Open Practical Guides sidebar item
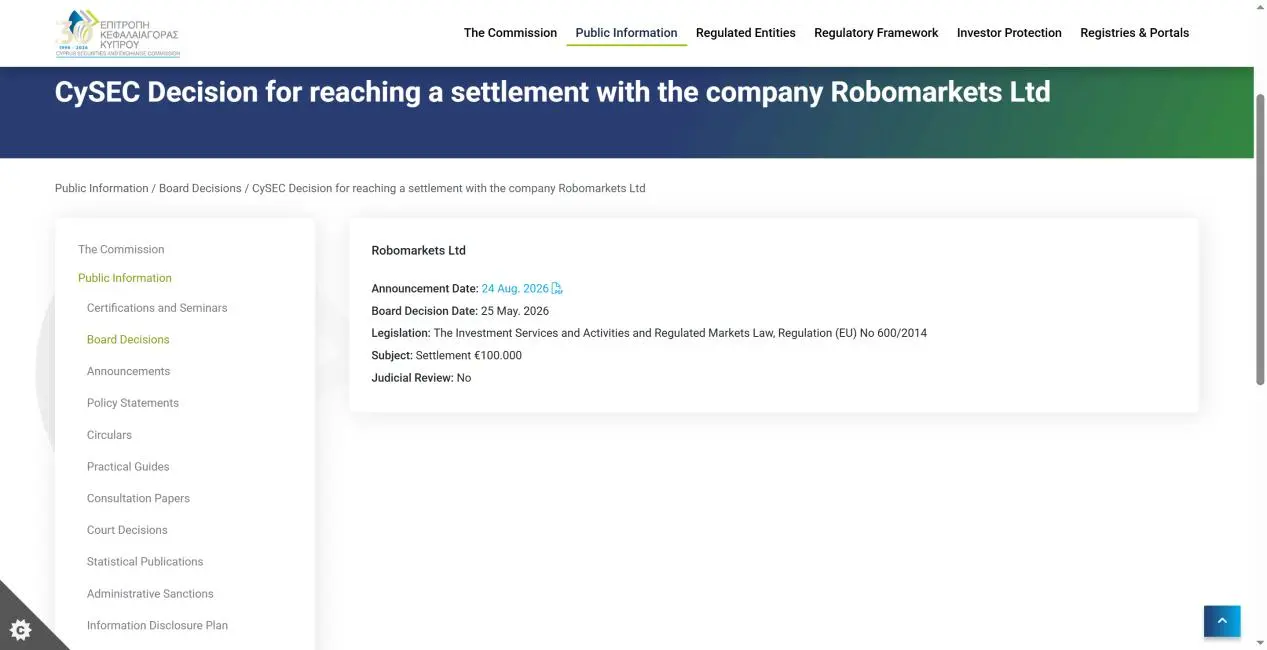This screenshot has width=1267, height=650. [128, 467]
